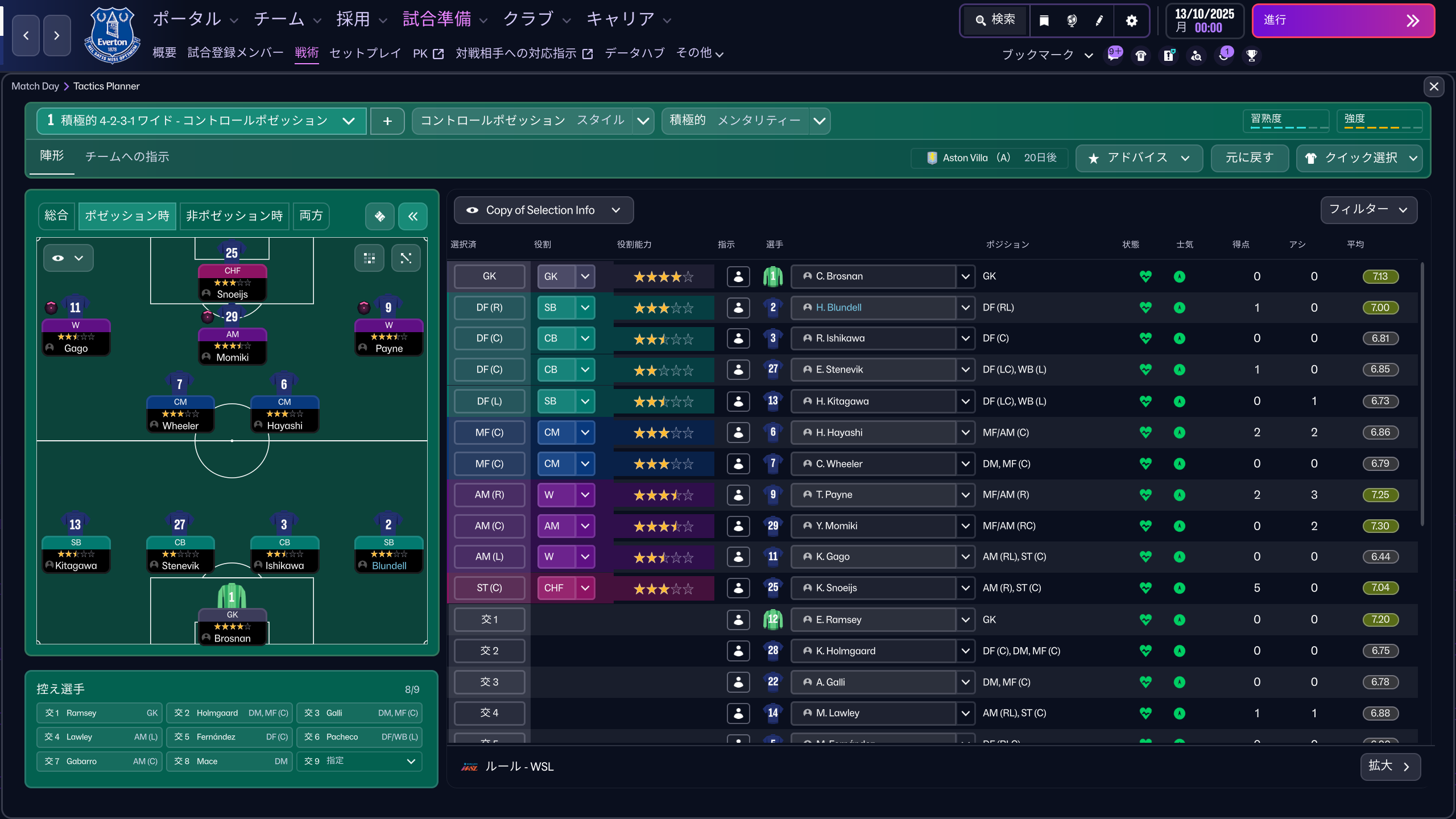Open the bookmark flag icon in top toolbar

coord(1044,21)
